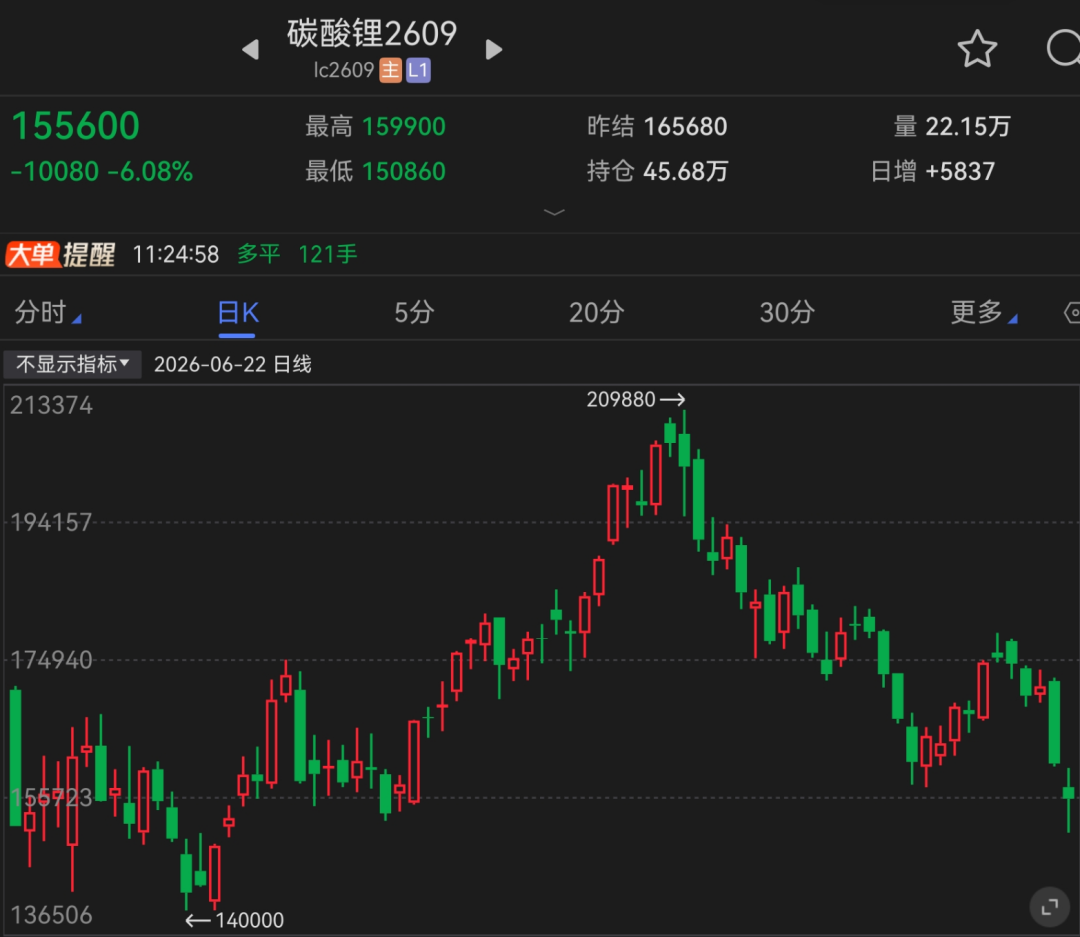
Task: Tap the 昨结 165680 value
Action: 657,127
